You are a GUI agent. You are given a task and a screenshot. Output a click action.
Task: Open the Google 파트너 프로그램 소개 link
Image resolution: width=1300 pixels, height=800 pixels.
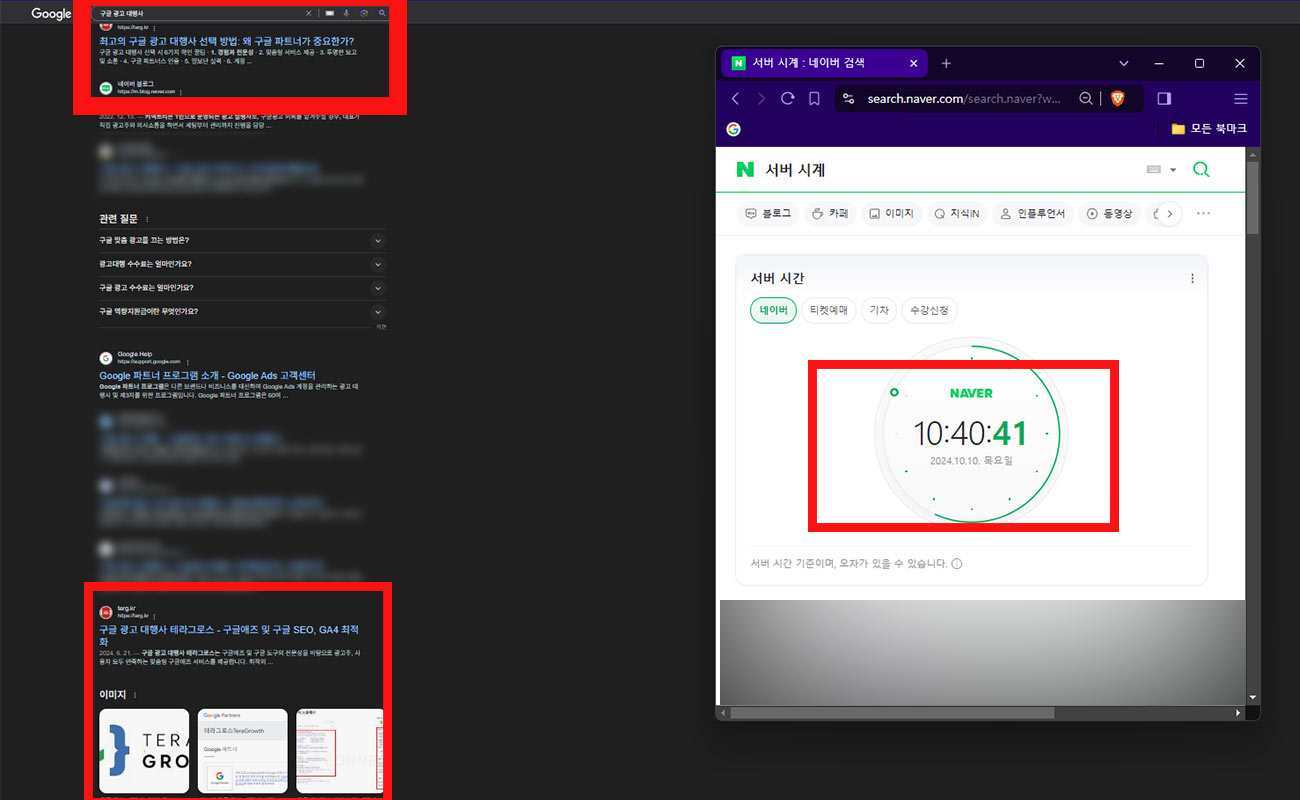pyautogui.click(x=206, y=375)
